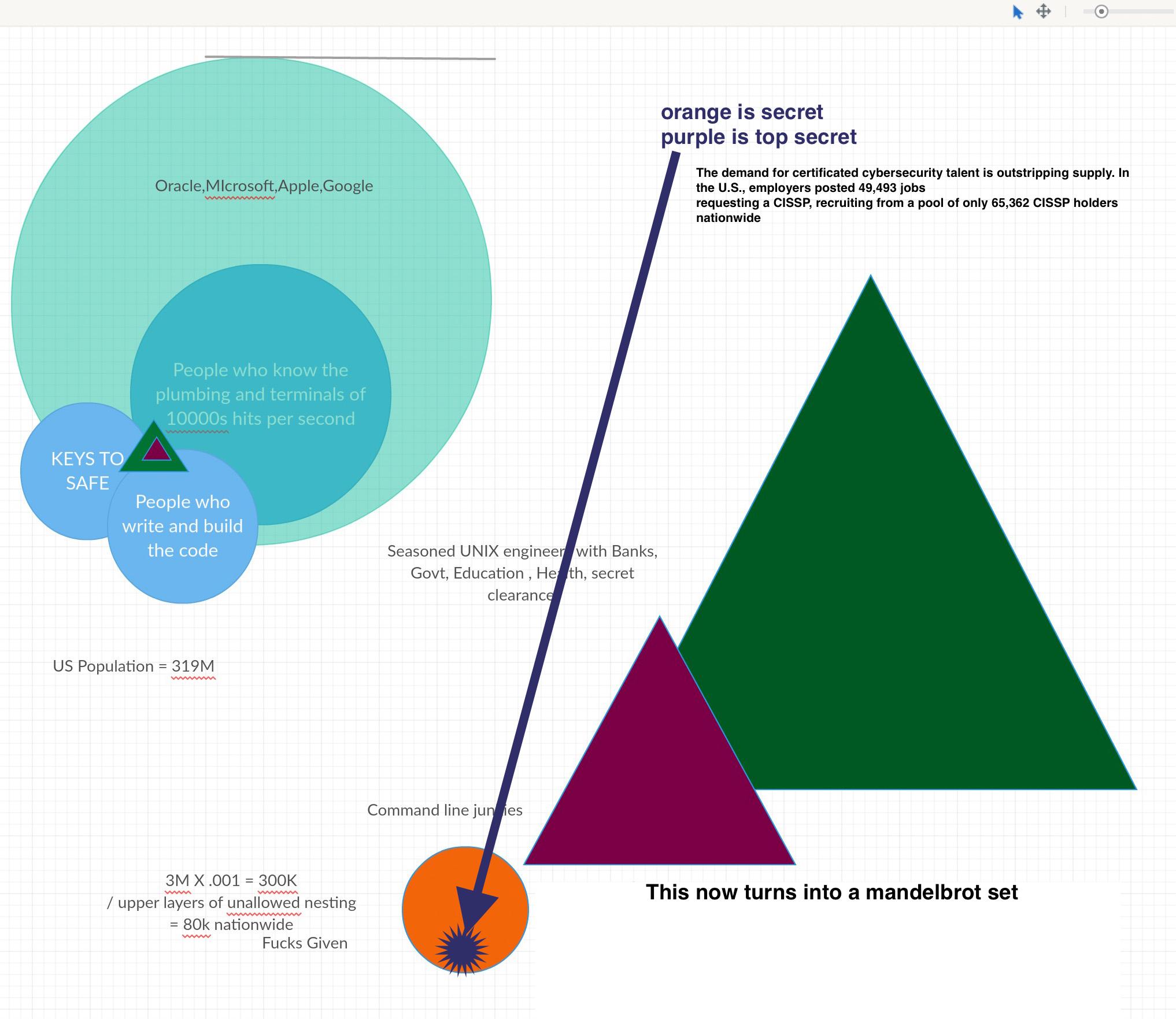Click 'This now turns into a mandelbrot set' text
Screen dimensions: 1176x1019
(831, 892)
